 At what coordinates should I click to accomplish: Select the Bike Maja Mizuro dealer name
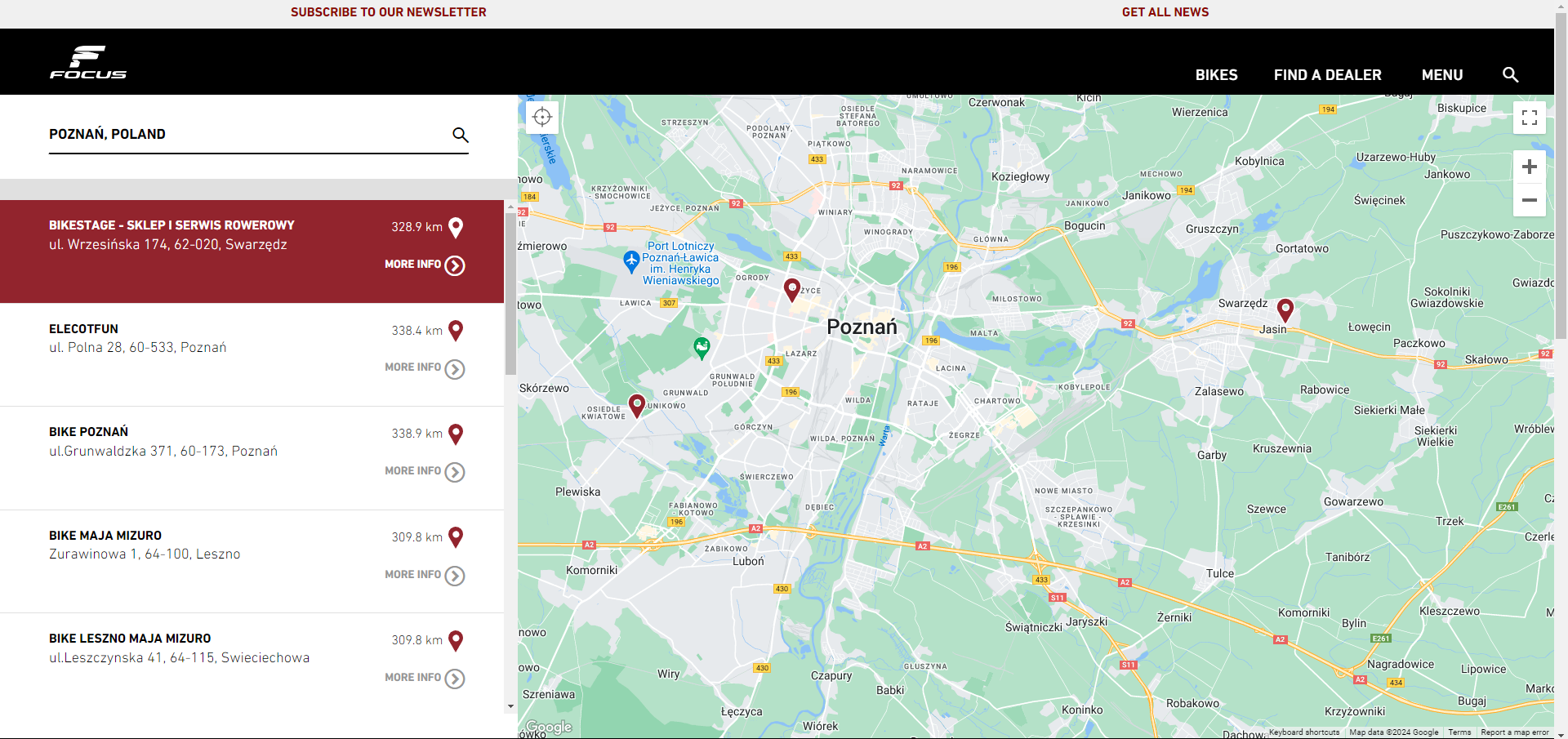[105, 536]
